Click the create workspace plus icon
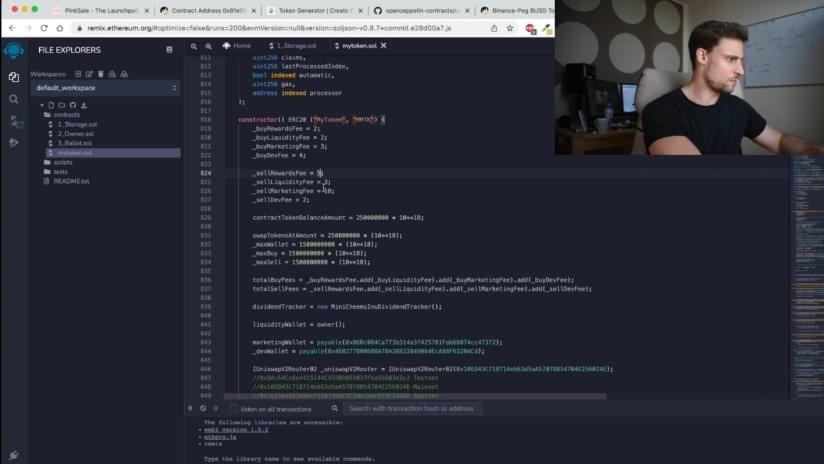This screenshot has height=464, width=824. click(x=78, y=74)
